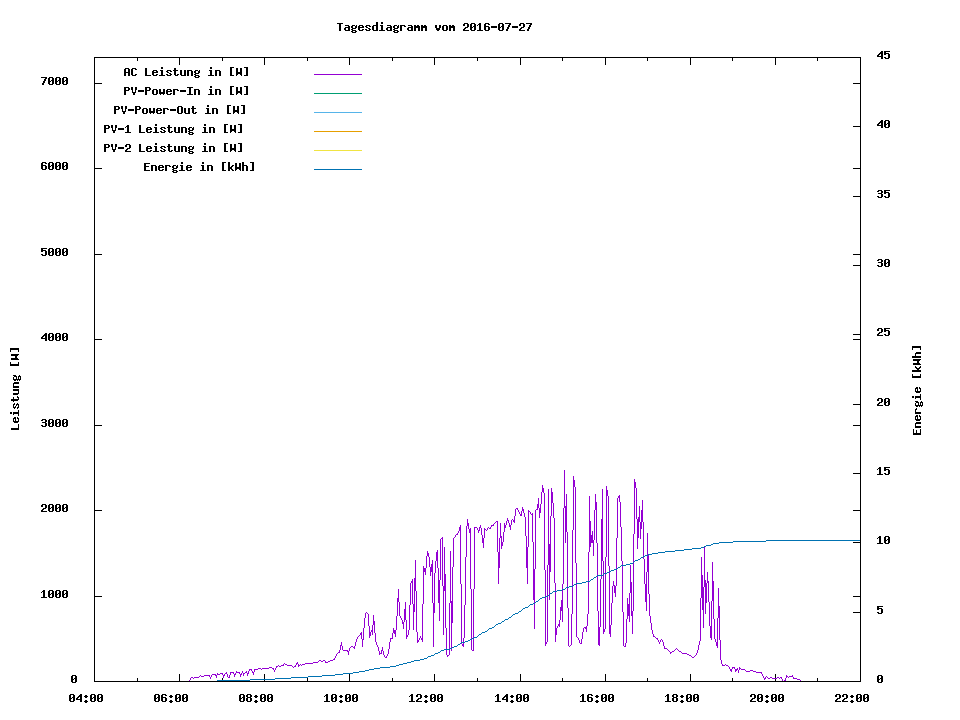Screen dimensions: 960x720
Task: Select the 12:00 time axis label
Action: (426, 698)
